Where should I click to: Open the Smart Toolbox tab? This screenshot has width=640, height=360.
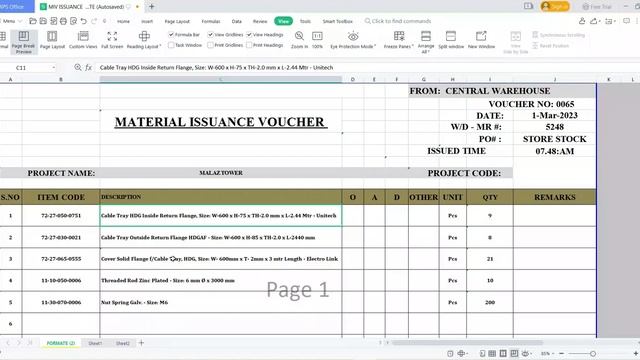pos(338,21)
